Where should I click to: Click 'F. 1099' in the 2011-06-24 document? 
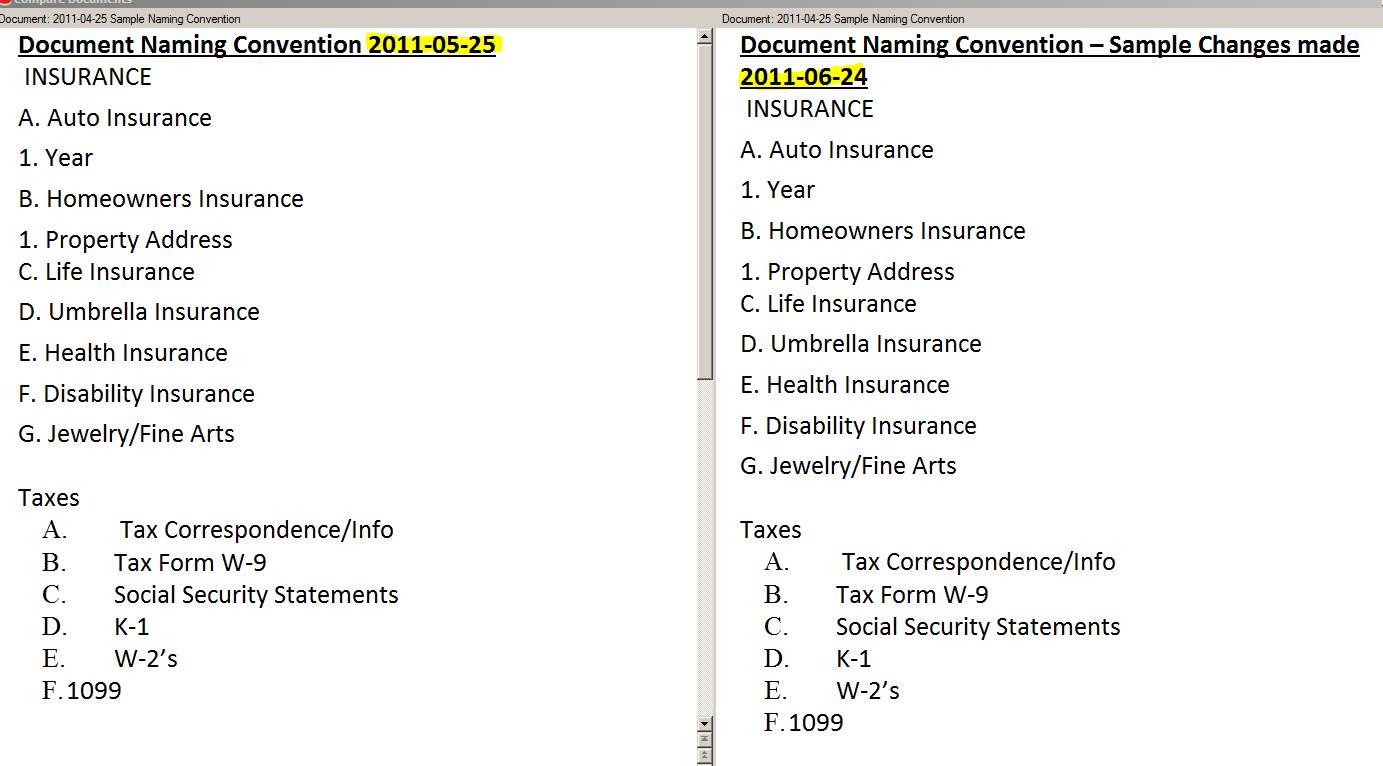[804, 723]
